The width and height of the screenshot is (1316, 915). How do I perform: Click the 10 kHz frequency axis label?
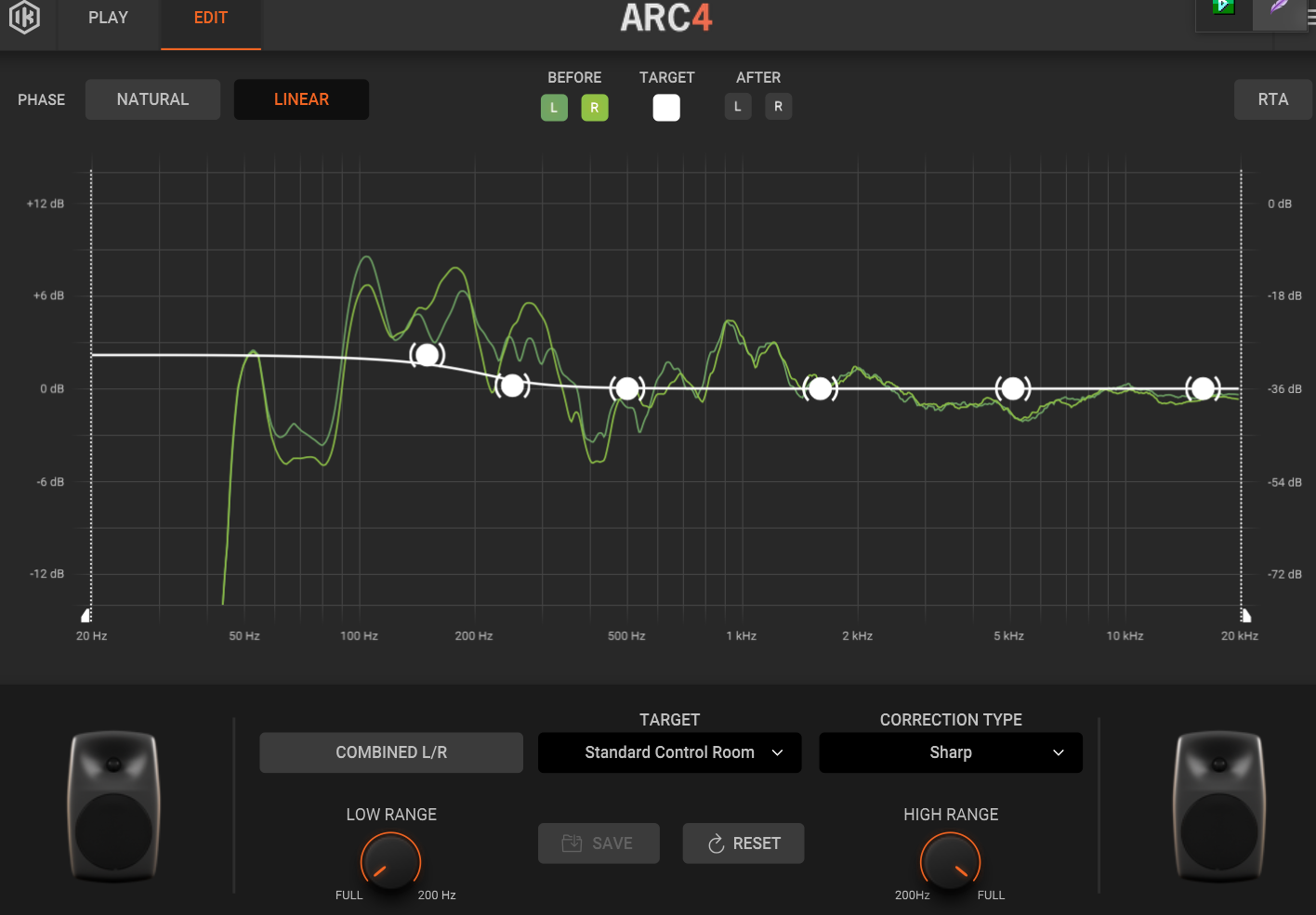pyautogui.click(x=1125, y=636)
